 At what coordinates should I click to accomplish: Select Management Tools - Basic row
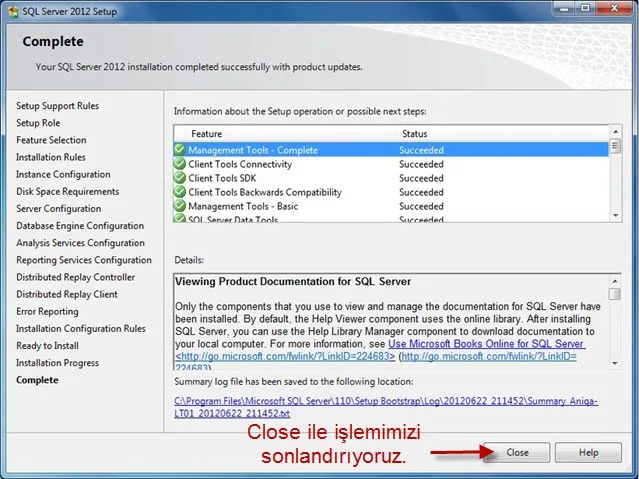(x=391, y=206)
